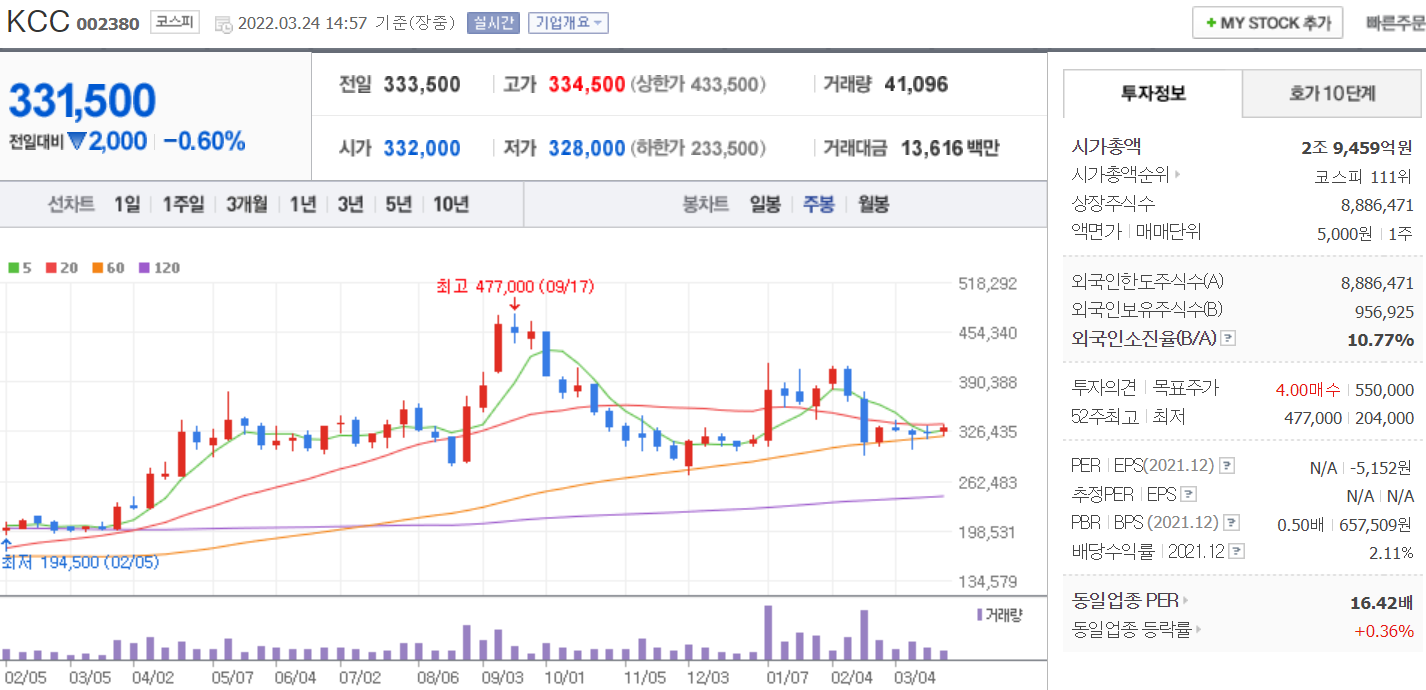Click the 목표주가 value 550,000

point(1384,390)
